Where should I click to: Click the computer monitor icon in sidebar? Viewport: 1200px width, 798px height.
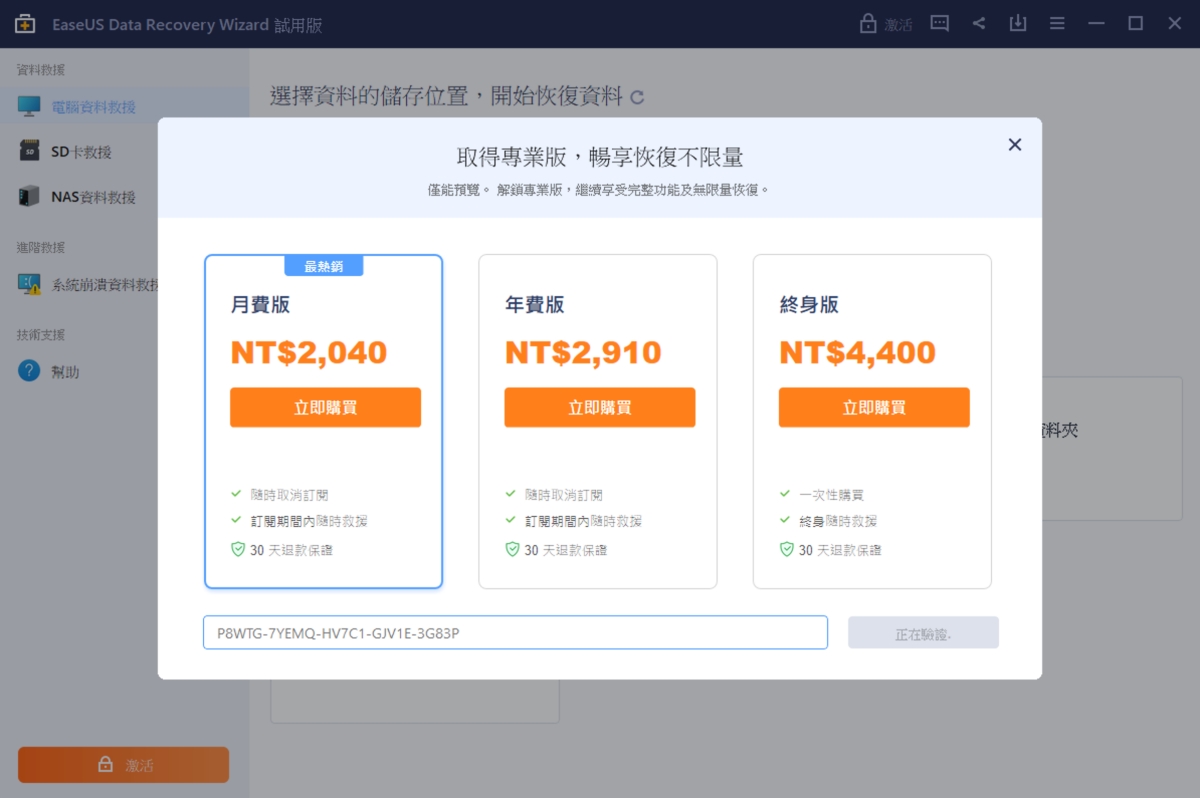29,106
